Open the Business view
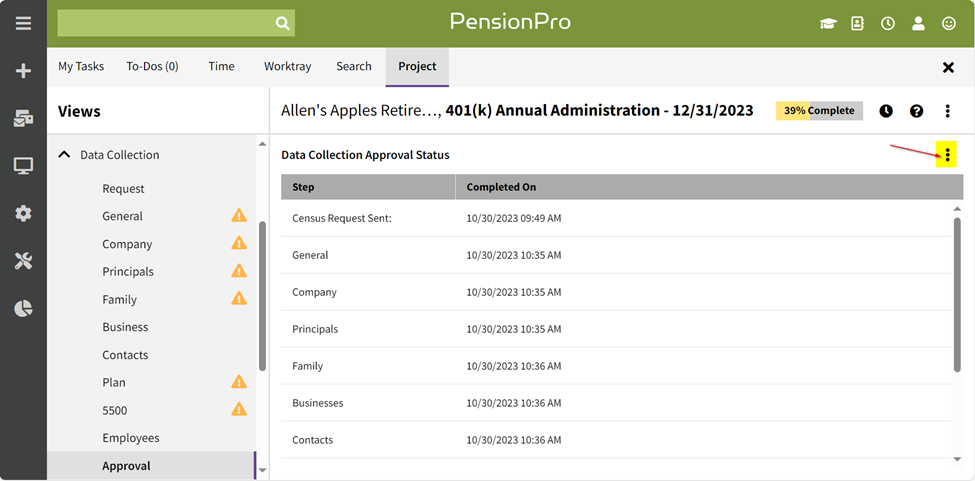The height and width of the screenshot is (481, 975). tap(125, 327)
